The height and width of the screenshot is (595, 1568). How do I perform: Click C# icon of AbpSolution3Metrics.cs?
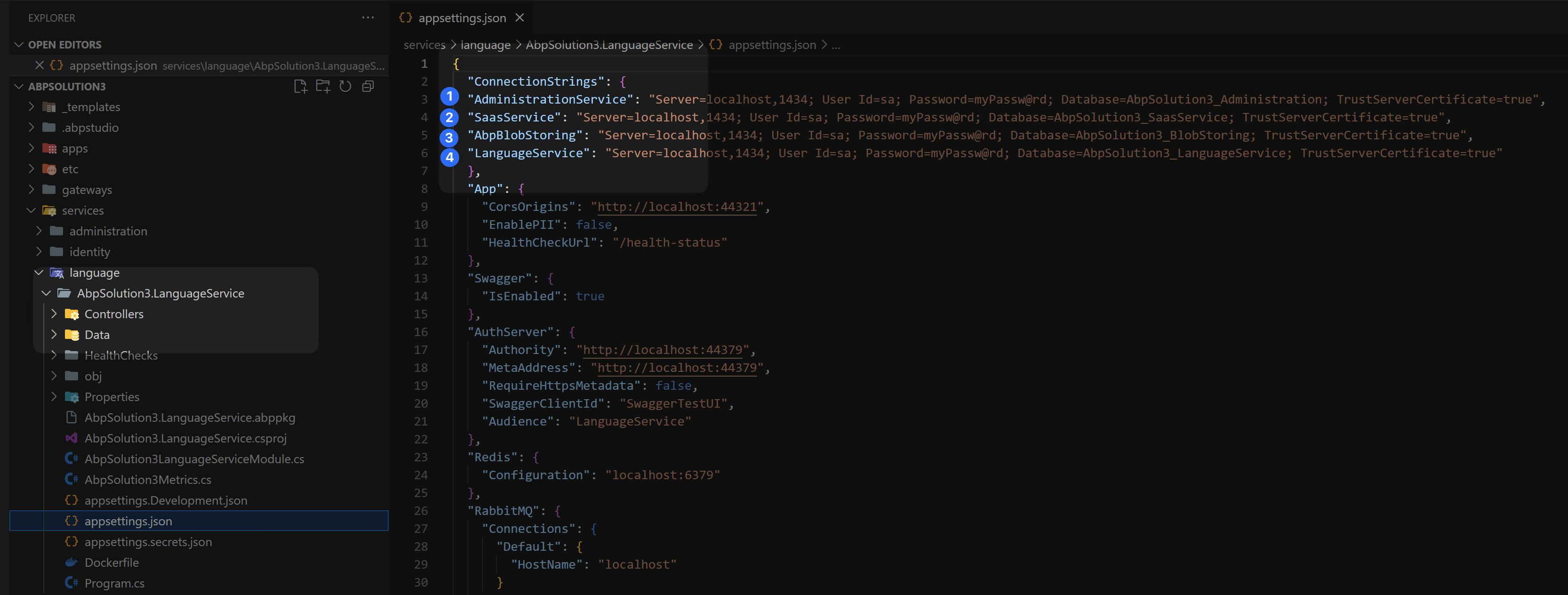(x=71, y=480)
